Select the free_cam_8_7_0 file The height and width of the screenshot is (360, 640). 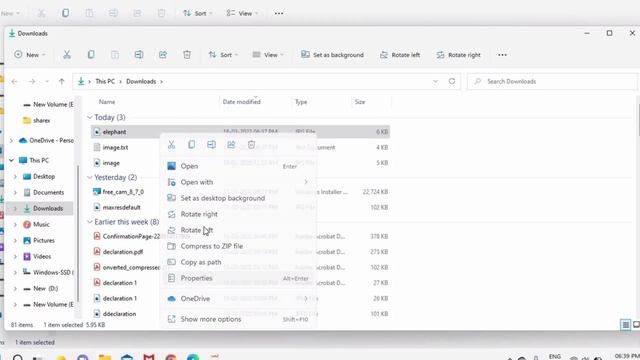tap(123, 191)
